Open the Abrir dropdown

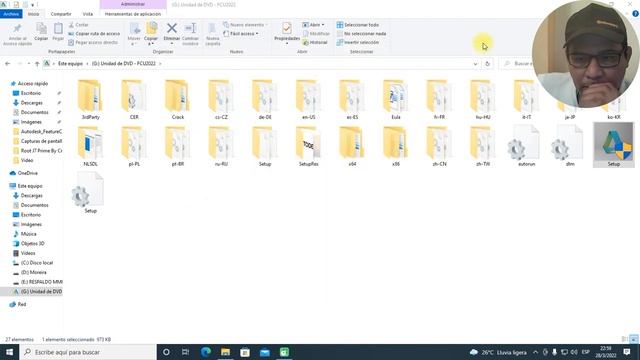(313, 25)
